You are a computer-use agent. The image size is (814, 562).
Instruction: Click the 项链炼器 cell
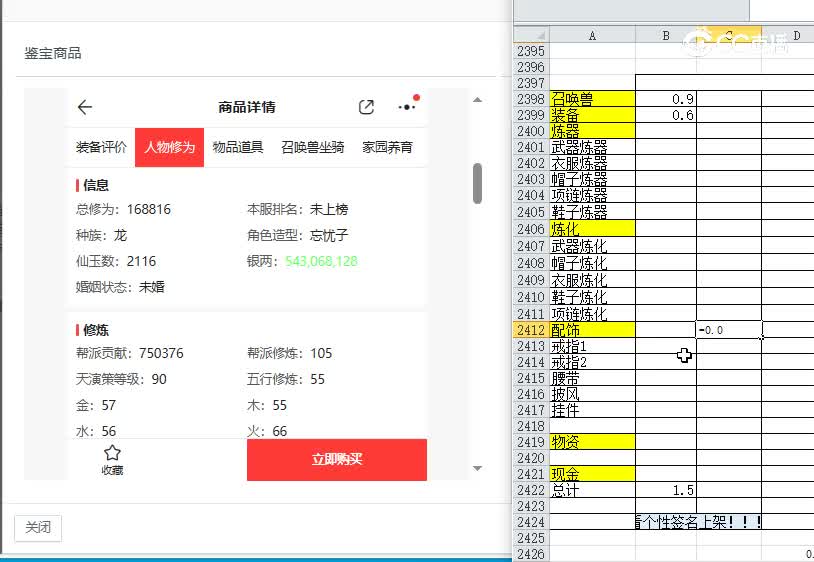[592, 195]
